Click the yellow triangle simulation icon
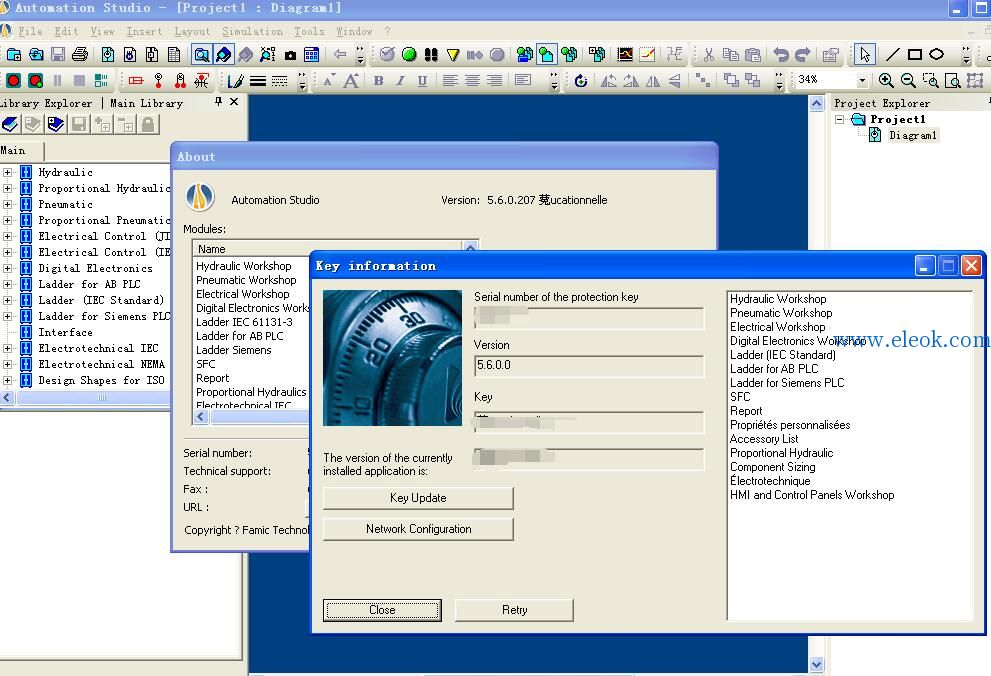The height and width of the screenshot is (676, 991). point(453,55)
